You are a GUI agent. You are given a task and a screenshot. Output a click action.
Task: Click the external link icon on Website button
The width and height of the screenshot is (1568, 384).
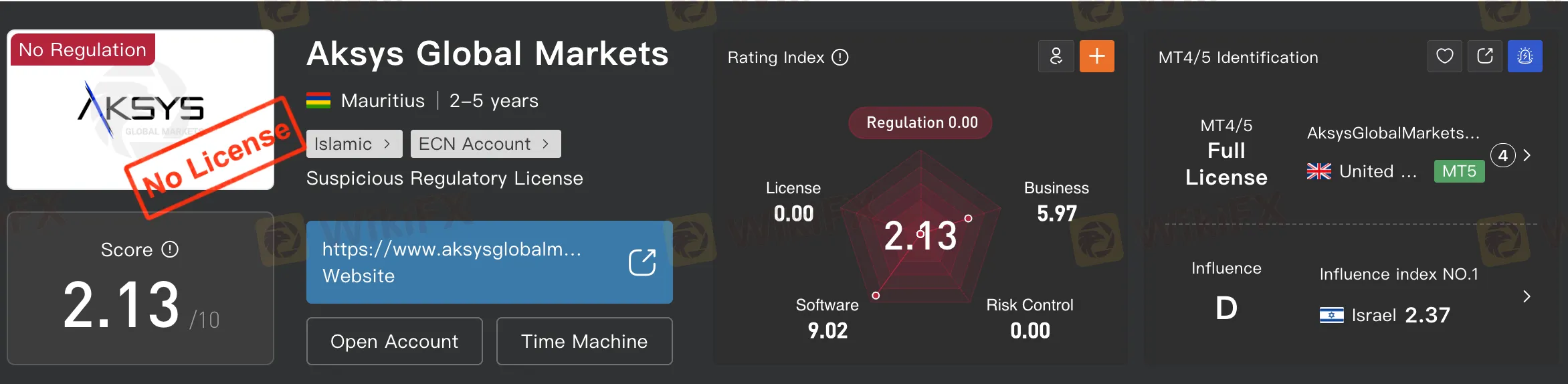[x=642, y=262]
